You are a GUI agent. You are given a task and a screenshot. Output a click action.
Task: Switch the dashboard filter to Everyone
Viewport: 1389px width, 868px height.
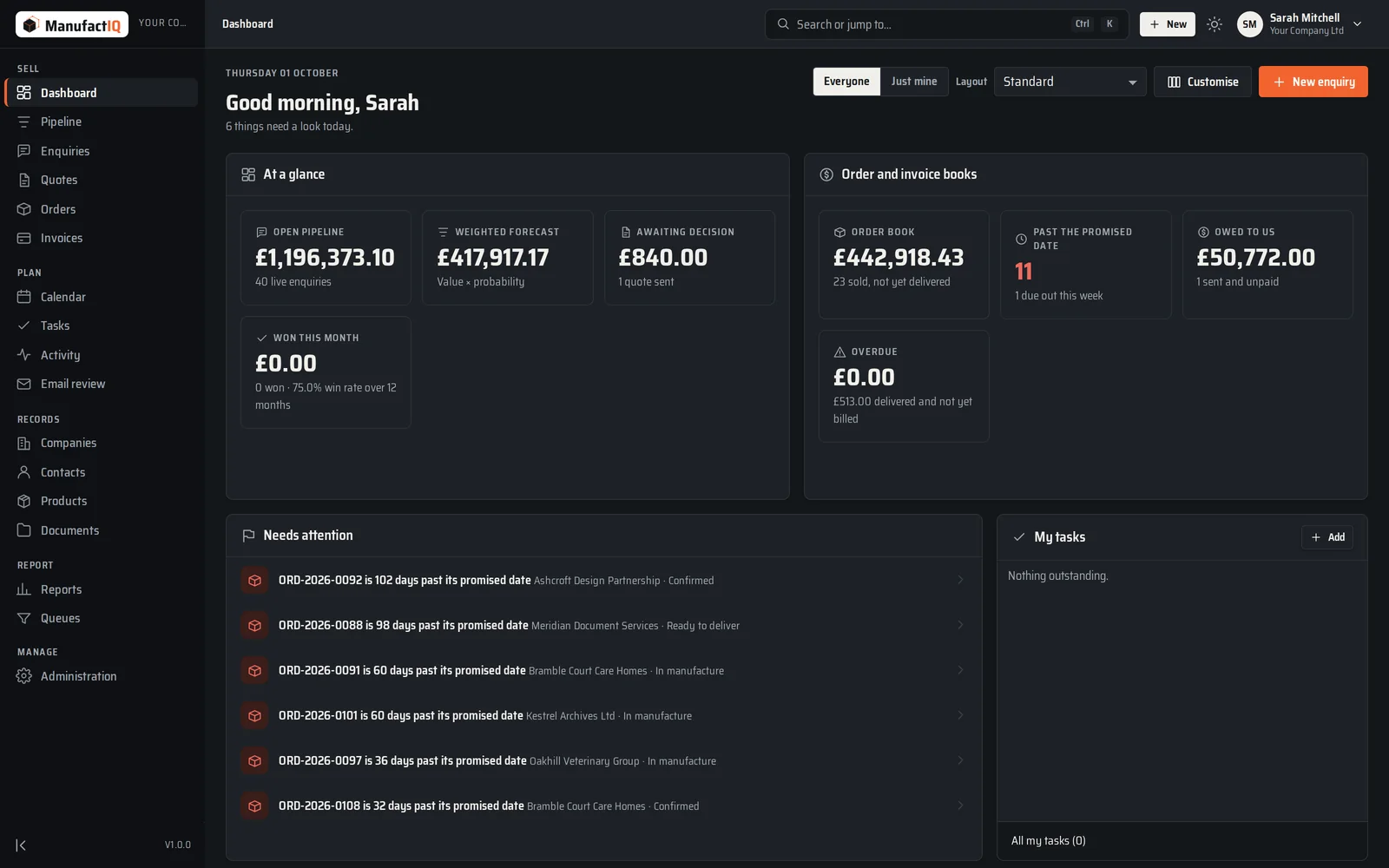(846, 82)
